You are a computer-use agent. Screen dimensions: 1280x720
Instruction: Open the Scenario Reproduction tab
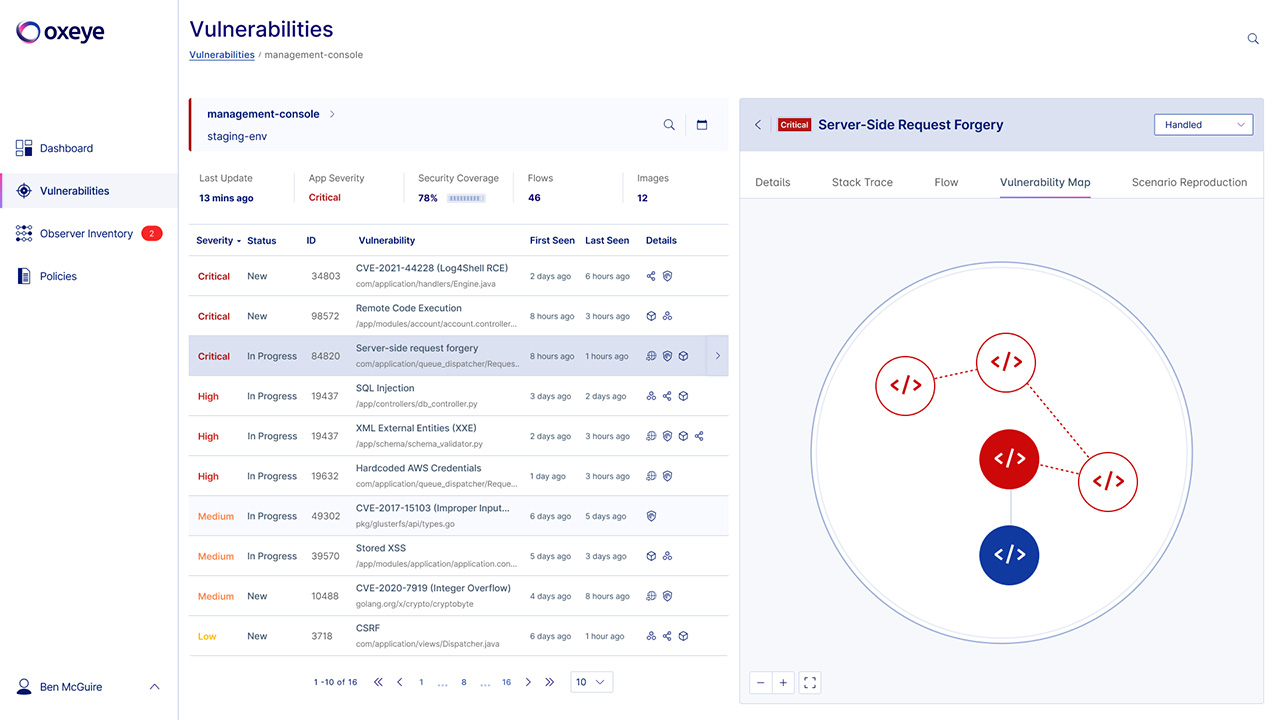point(1189,182)
